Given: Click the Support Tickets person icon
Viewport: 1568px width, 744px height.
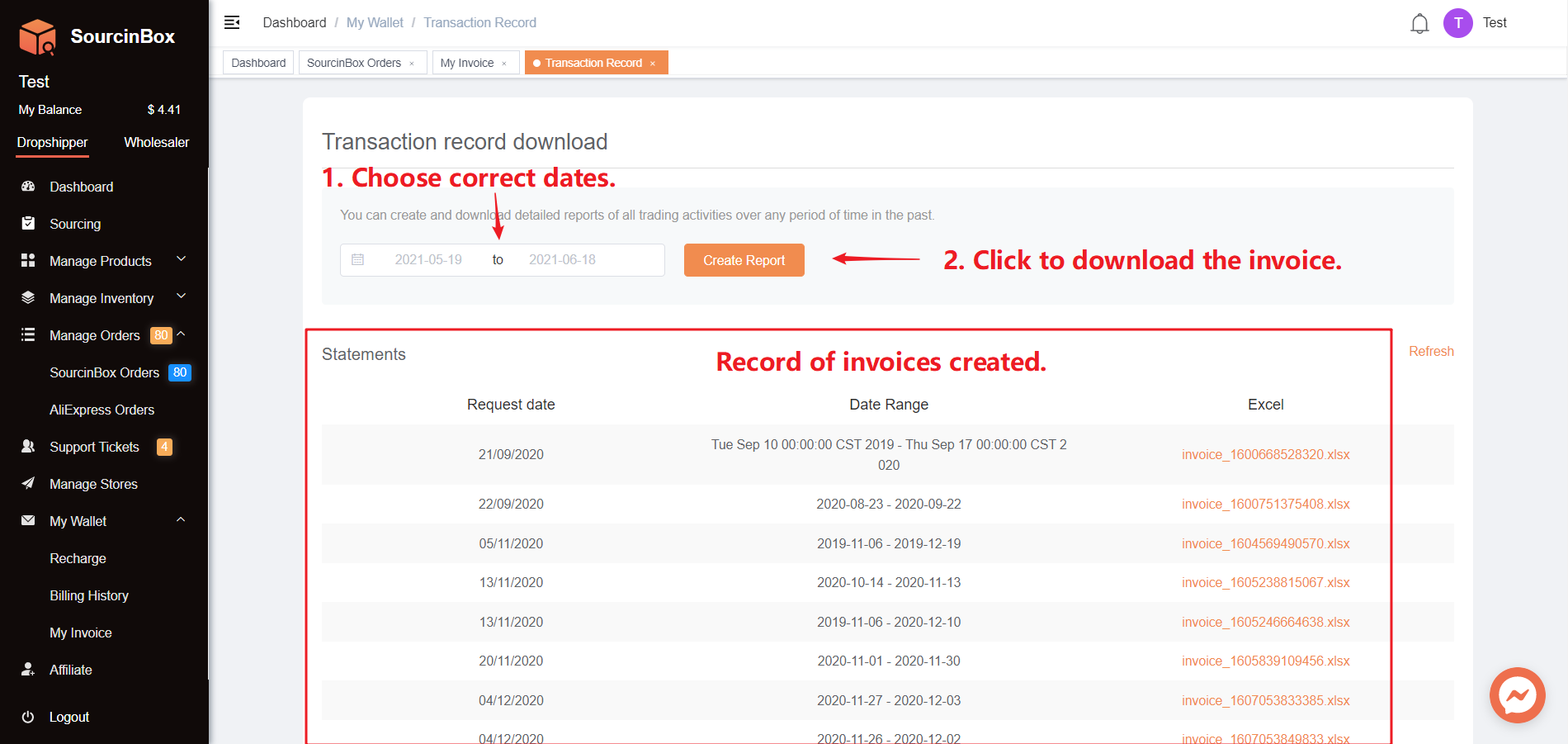Looking at the screenshot, I should (28, 446).
